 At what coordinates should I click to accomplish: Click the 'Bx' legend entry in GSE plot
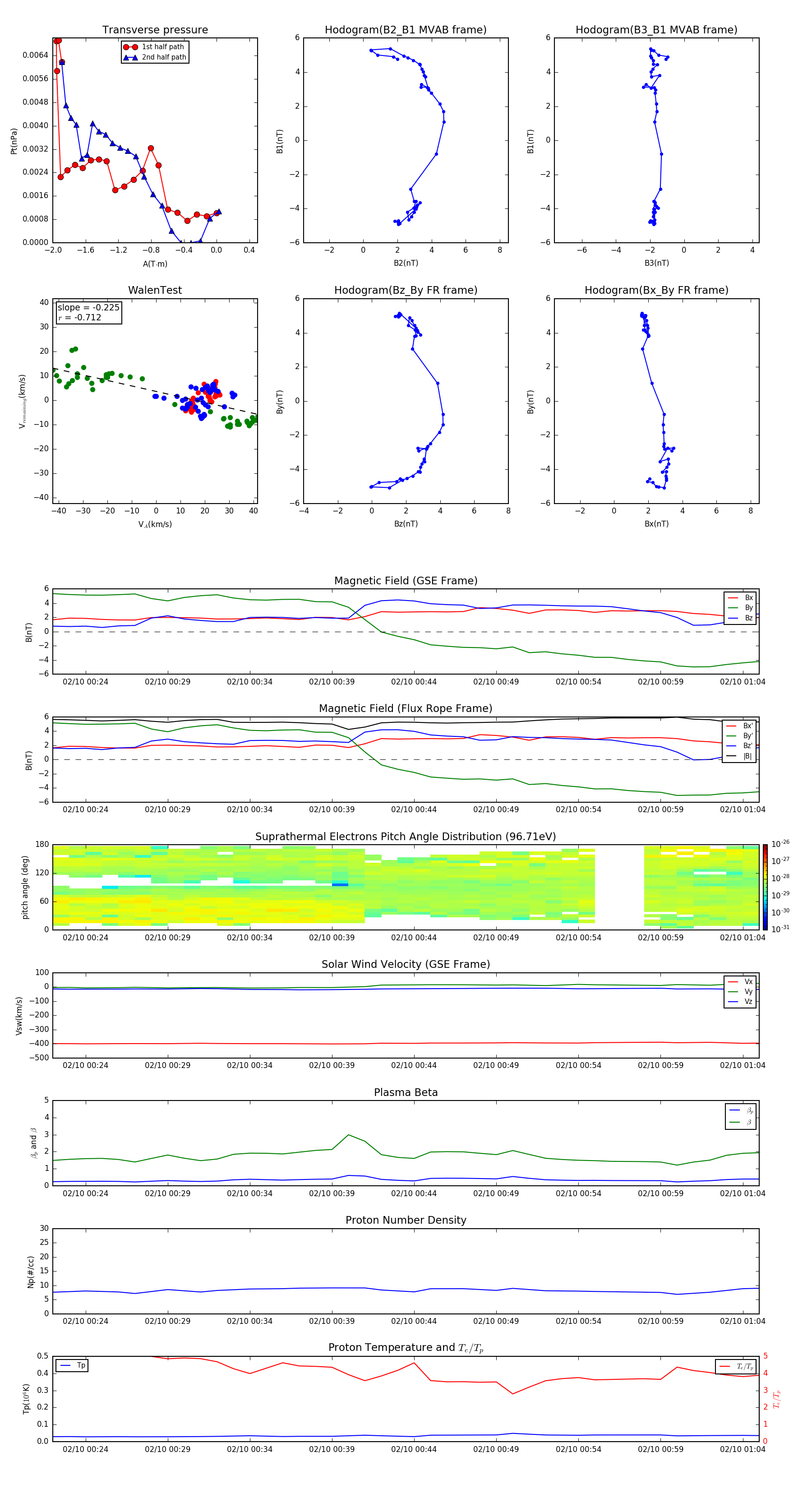(741, 598)
